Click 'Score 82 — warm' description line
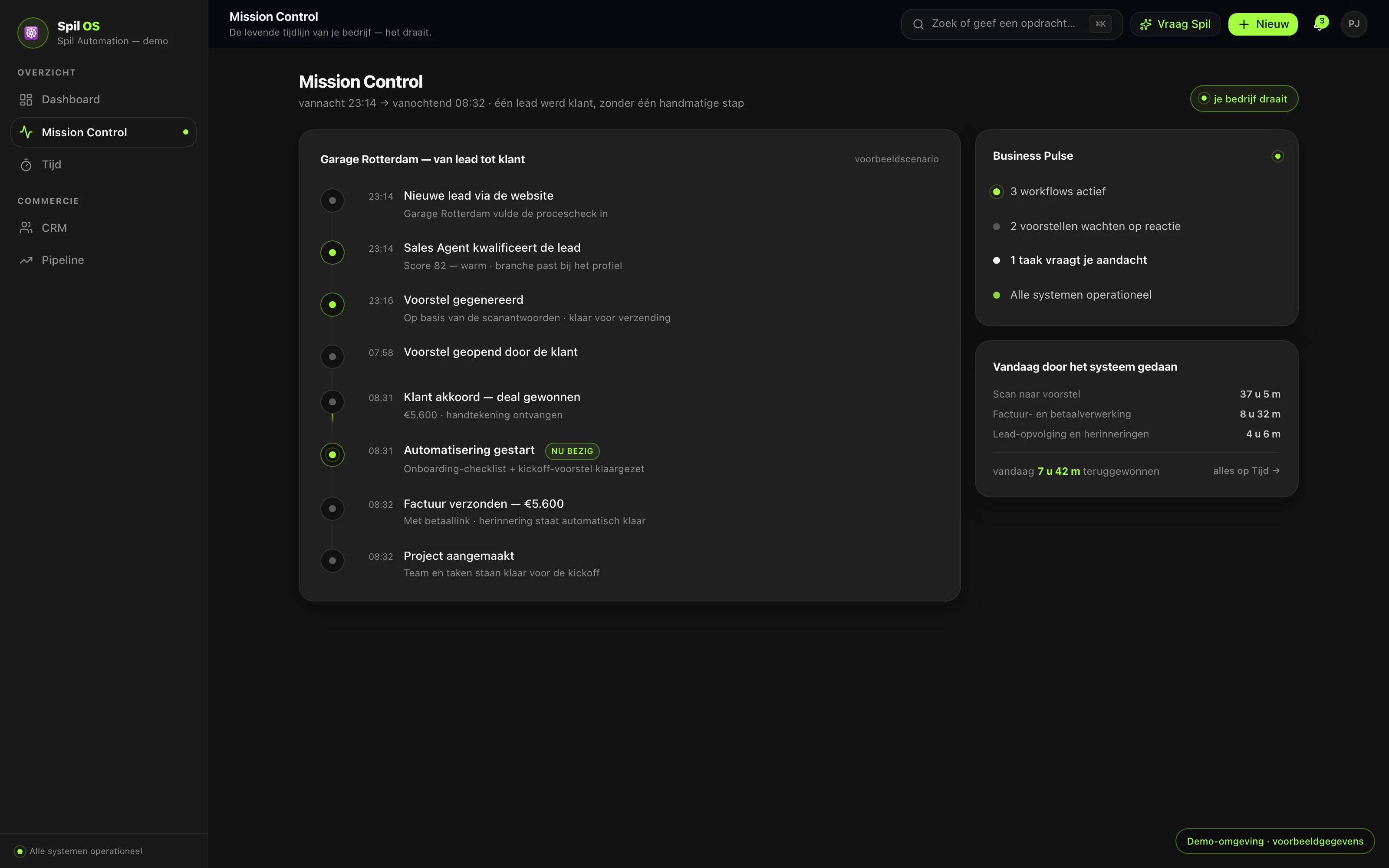Image resolution: width=1389 pixels, height=868 pixels. point(513,266)
